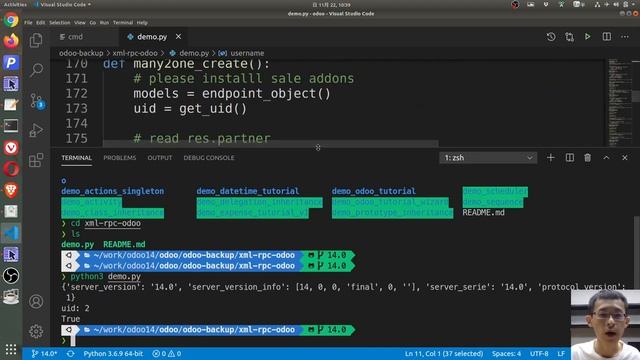640x360 pixels.
Task: Click Ln 11, Col 1 cursor position status
Action: click(444, 353)
